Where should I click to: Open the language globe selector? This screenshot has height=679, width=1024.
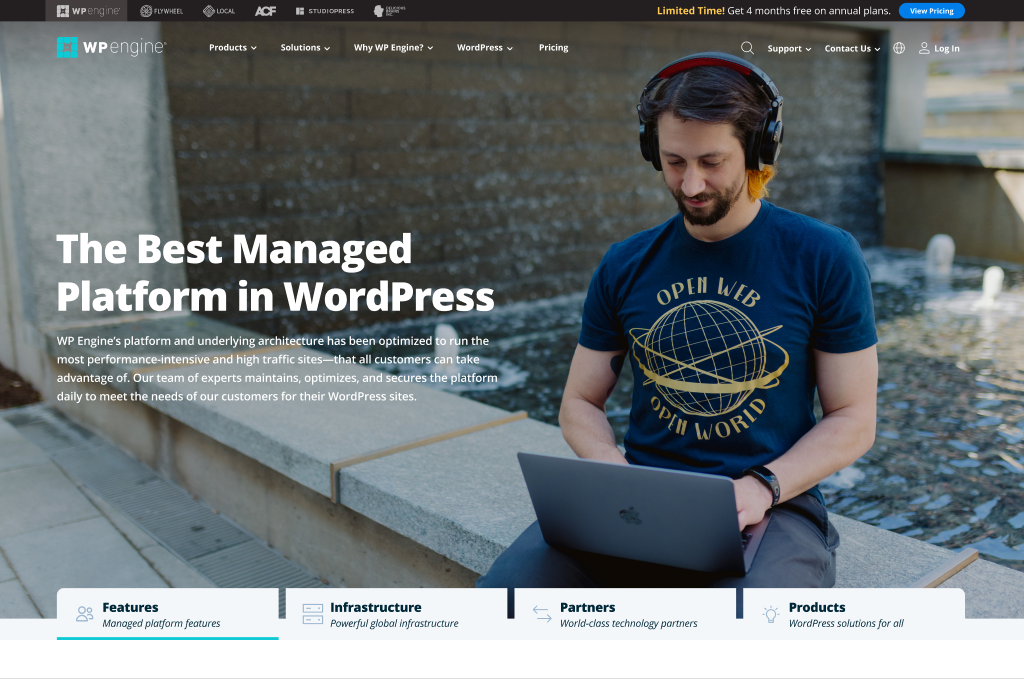[899, 48]
